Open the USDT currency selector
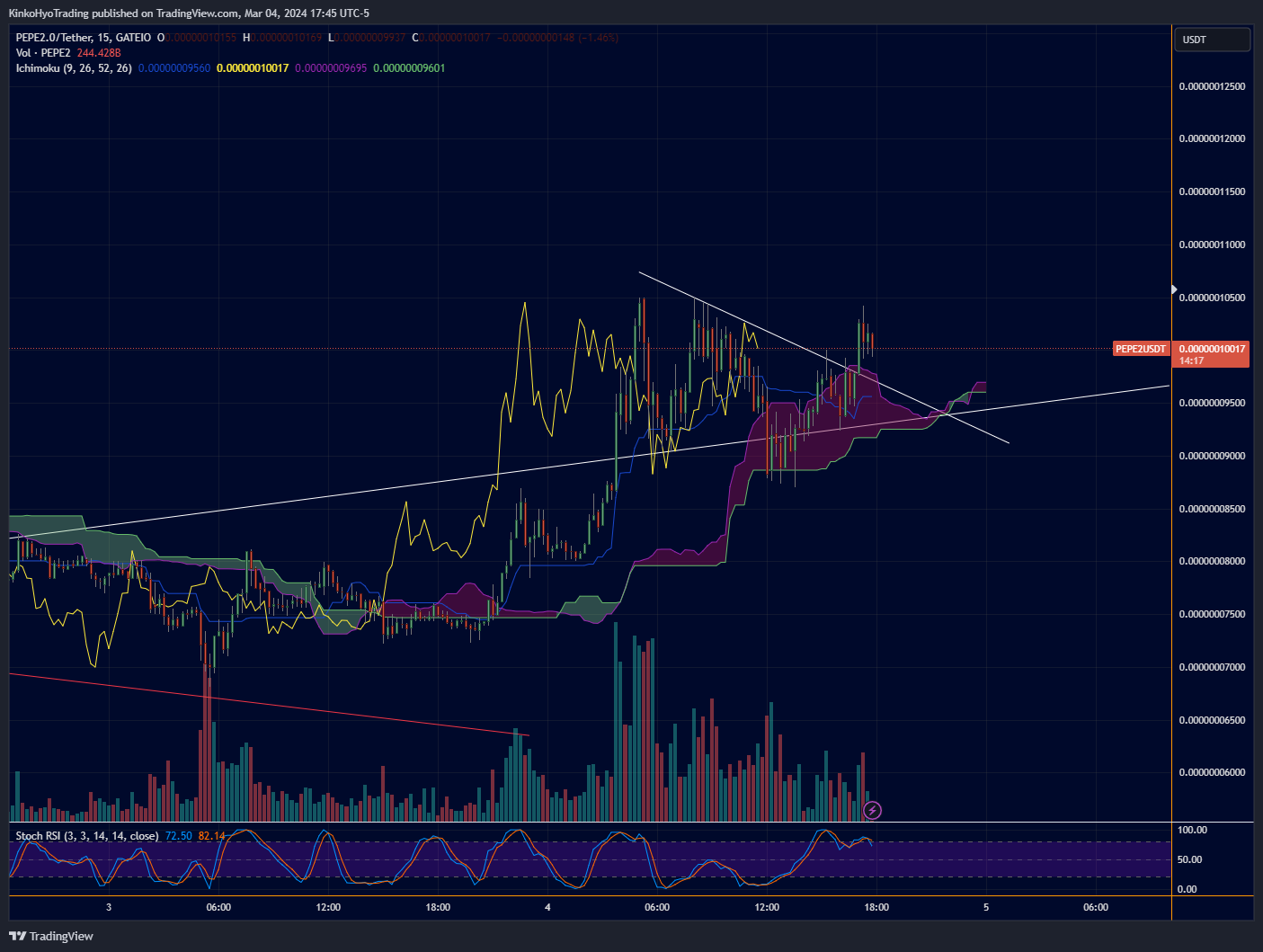 tap(1212, 40)
